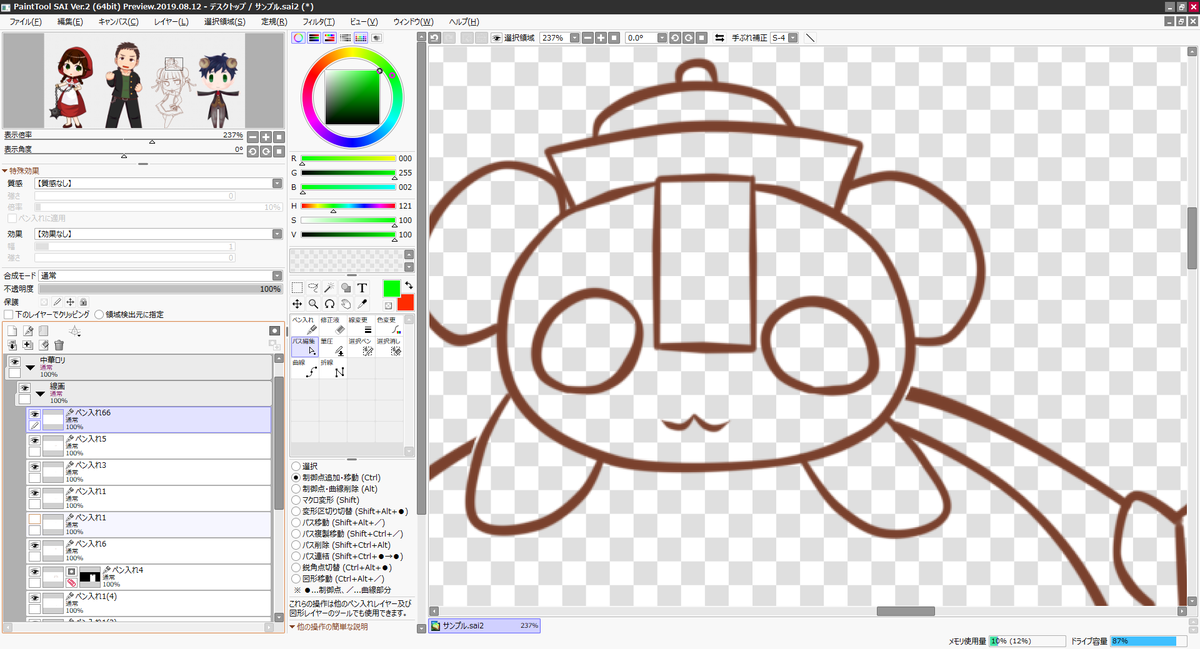This screenshot has width=1200, height=649.
Task: Create a new pen-ink linework layer icon
Action: (x=29, y=330)
